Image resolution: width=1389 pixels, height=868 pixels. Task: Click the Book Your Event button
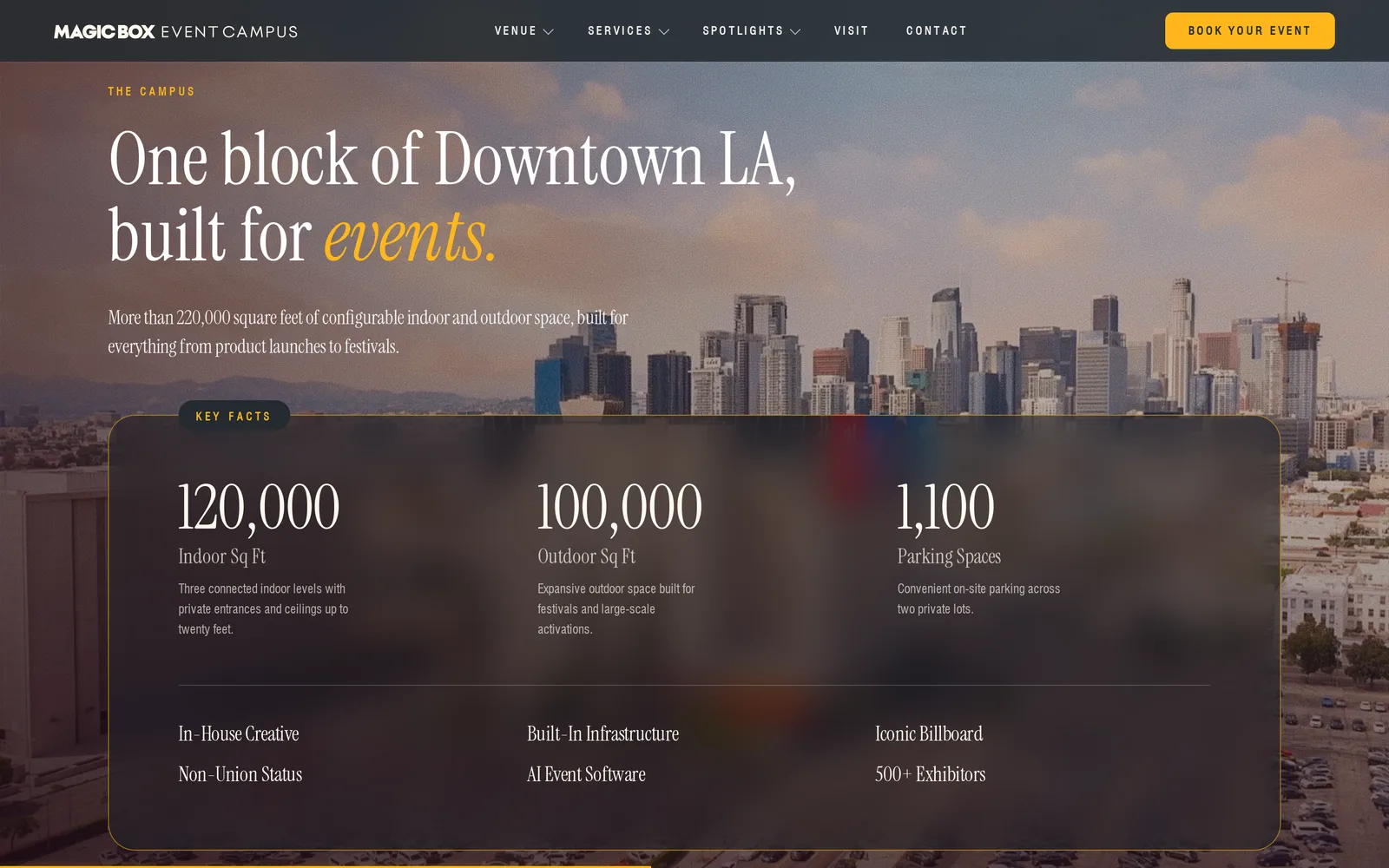pos(1249,31)
